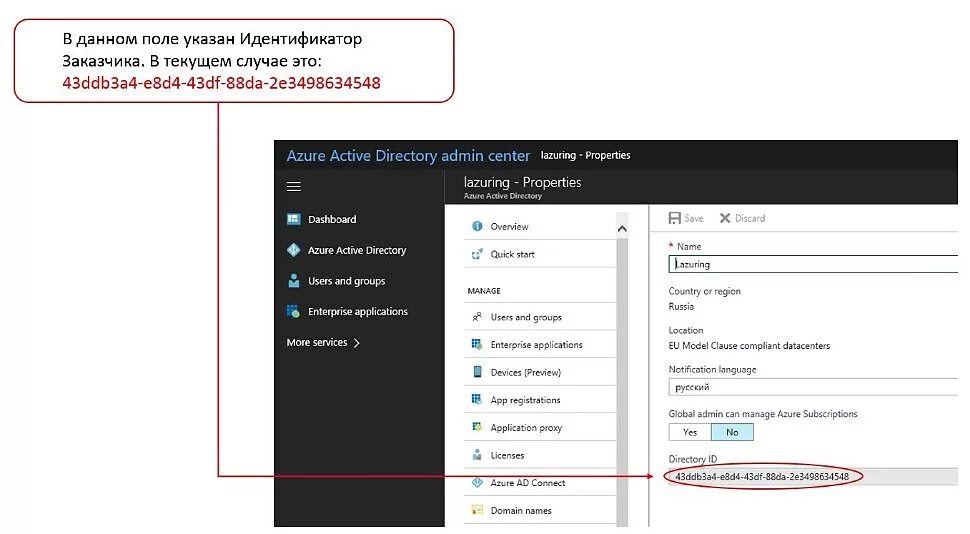
Task: Click EU Model Clause compliant datacenters text
Action: [749, 345]
